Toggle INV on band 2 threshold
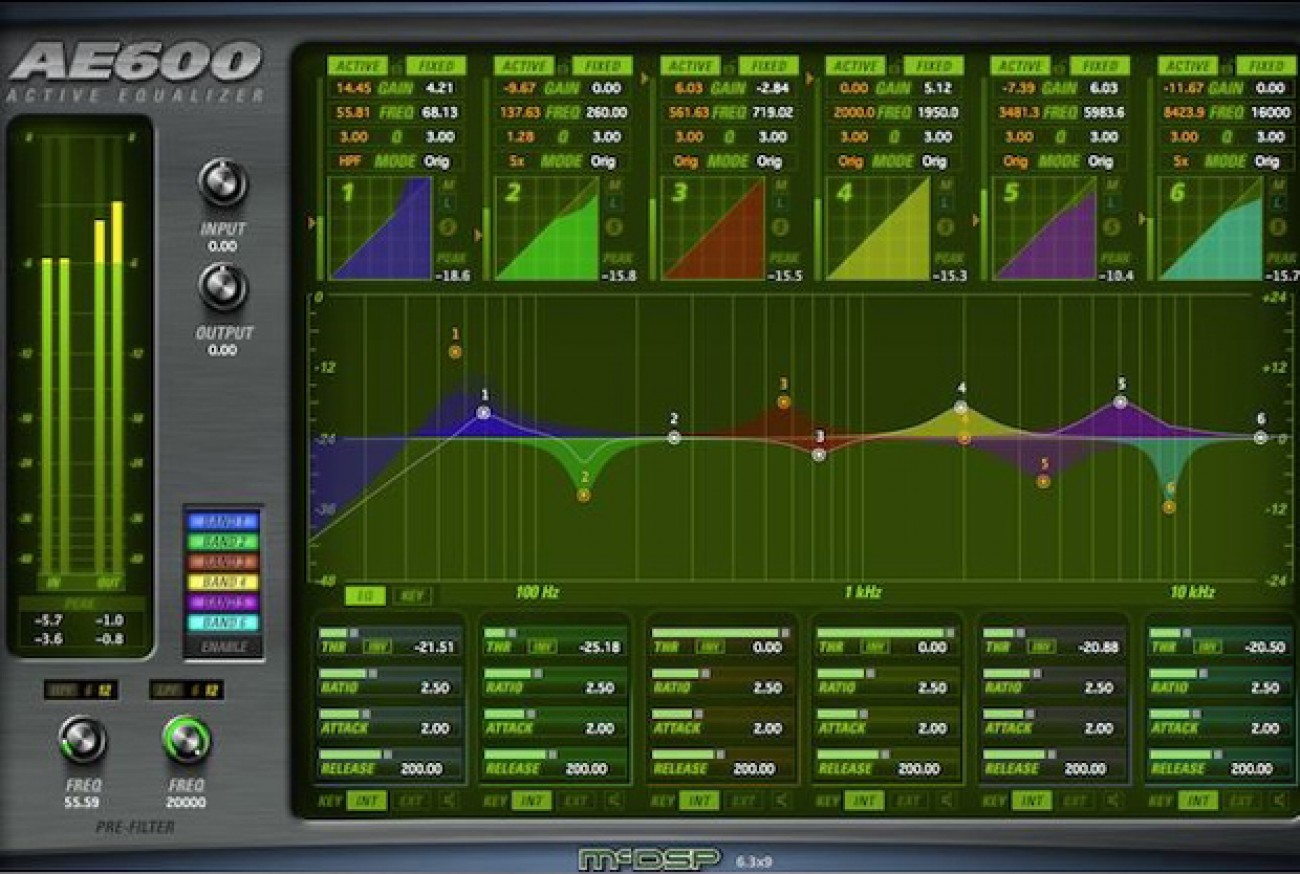The image size is (1300, 874). (x=543, y=645)
